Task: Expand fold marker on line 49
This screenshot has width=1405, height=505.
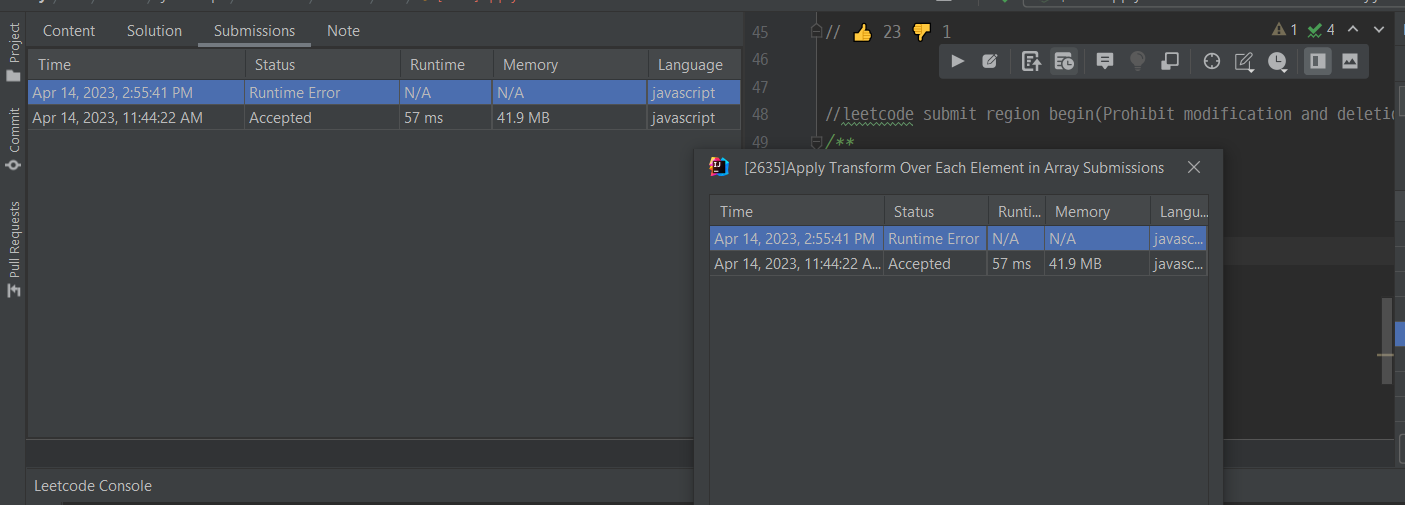Action: tap(817, 142)
